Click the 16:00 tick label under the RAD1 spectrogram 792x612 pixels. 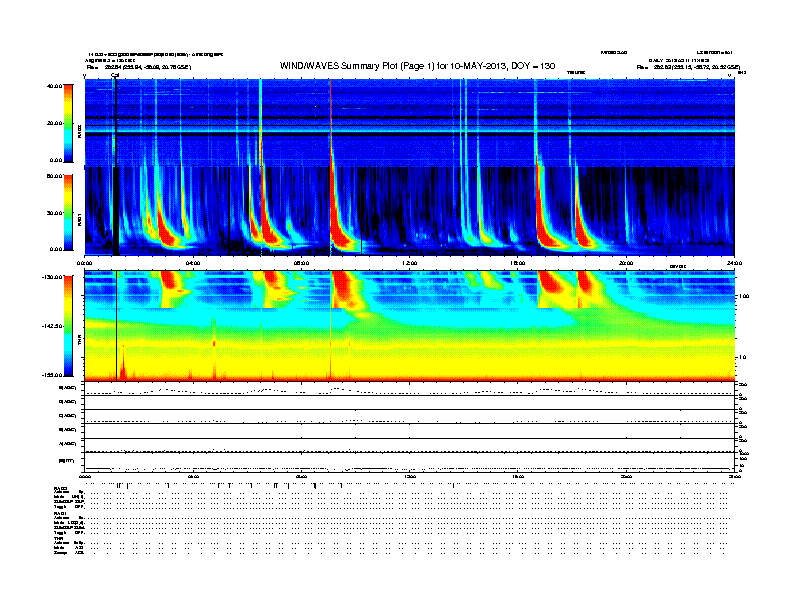click(x=518, y=263)
